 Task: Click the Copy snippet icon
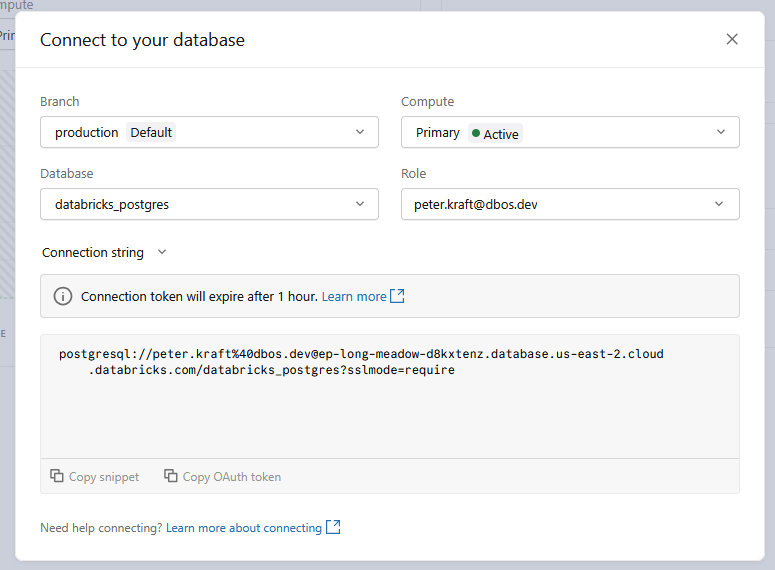(x=57, y=477)
